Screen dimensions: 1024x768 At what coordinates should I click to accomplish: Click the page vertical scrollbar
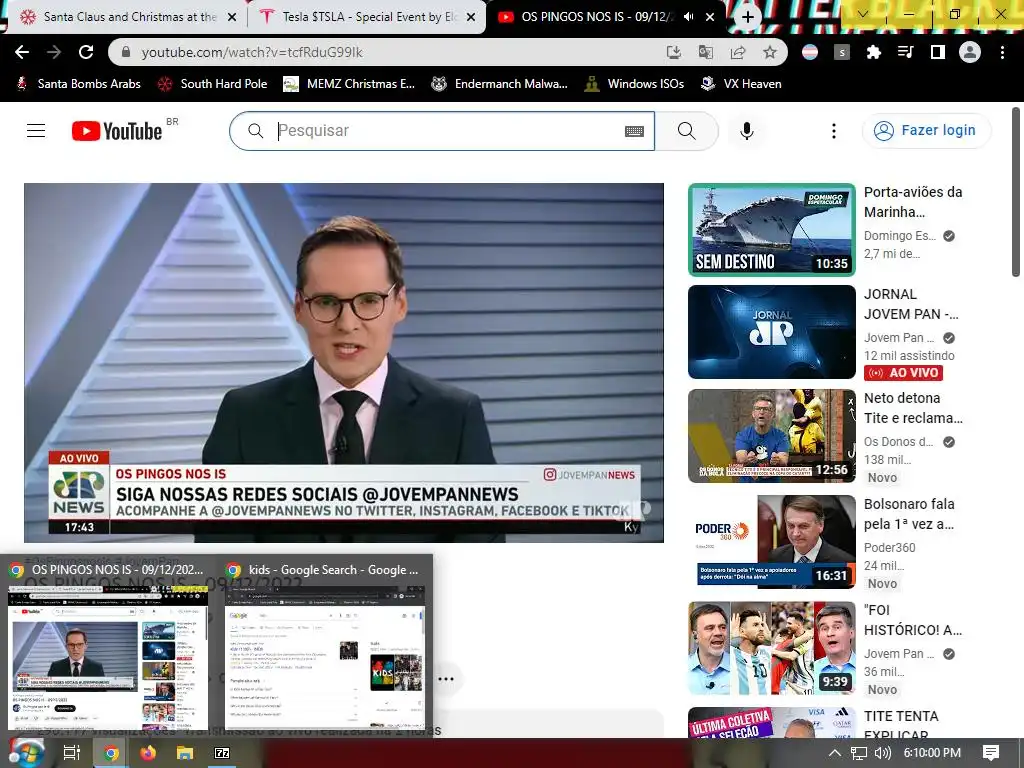pyautogui.click(x=1016, y=192)
